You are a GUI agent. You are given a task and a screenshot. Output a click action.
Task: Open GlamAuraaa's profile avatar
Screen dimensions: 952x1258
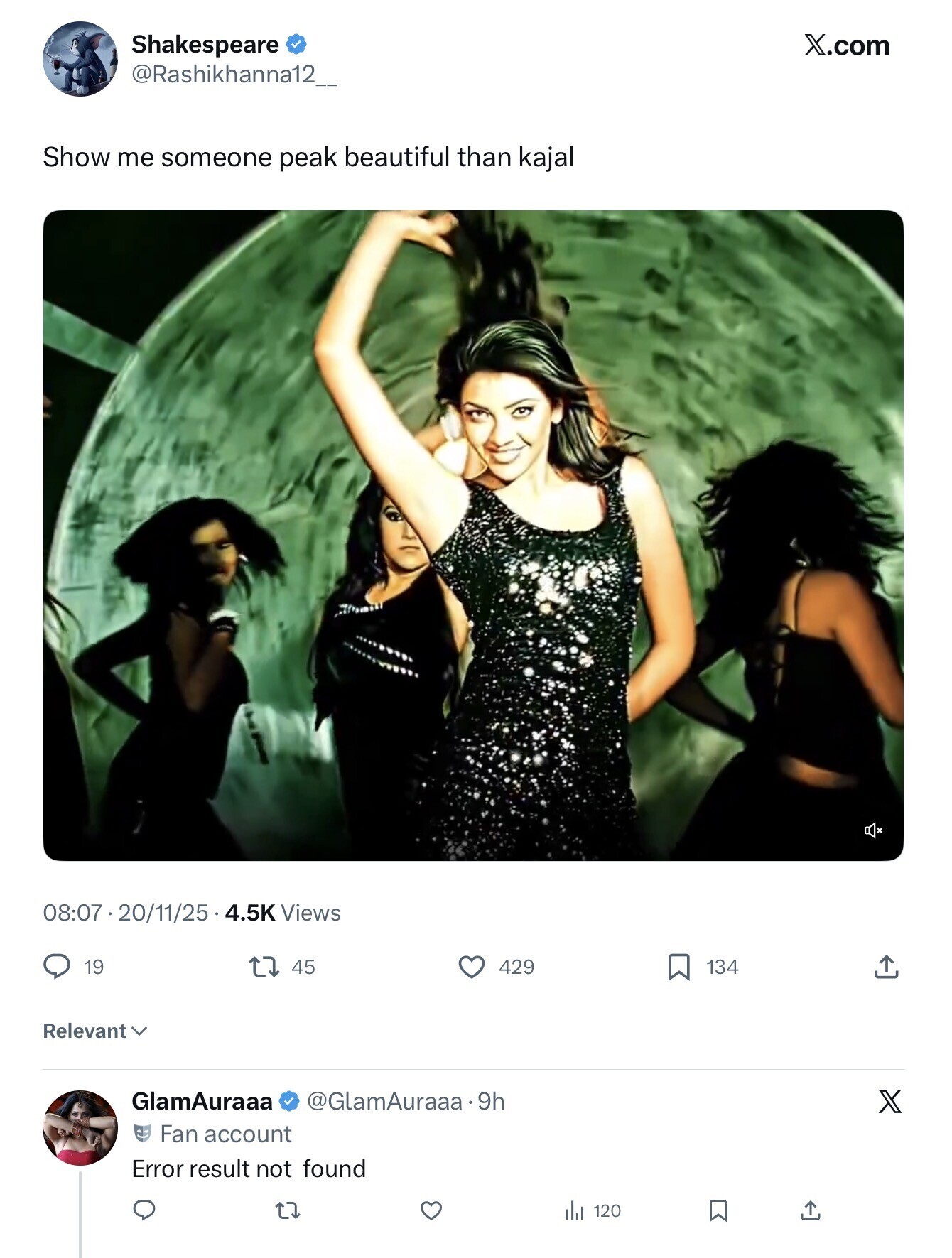(80, 1127)
